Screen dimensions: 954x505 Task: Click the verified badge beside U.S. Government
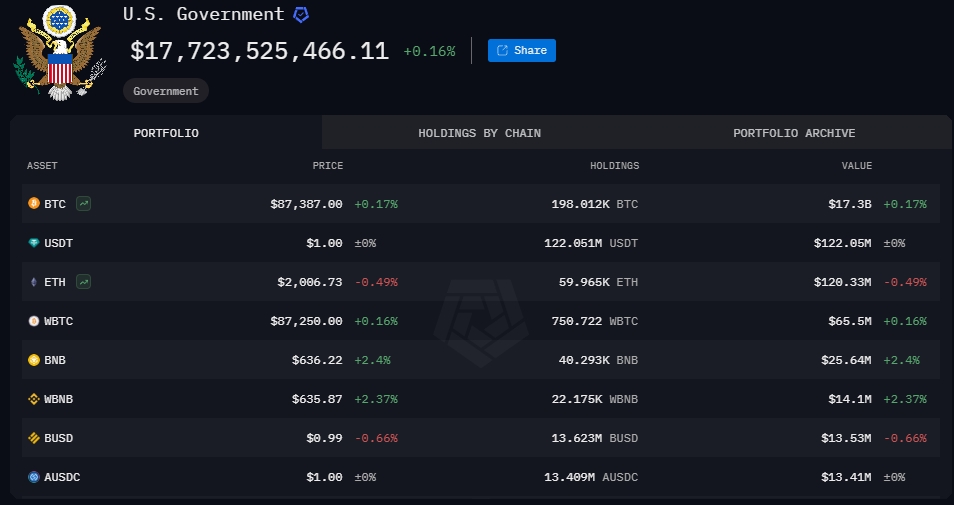[x=301, y=15]
